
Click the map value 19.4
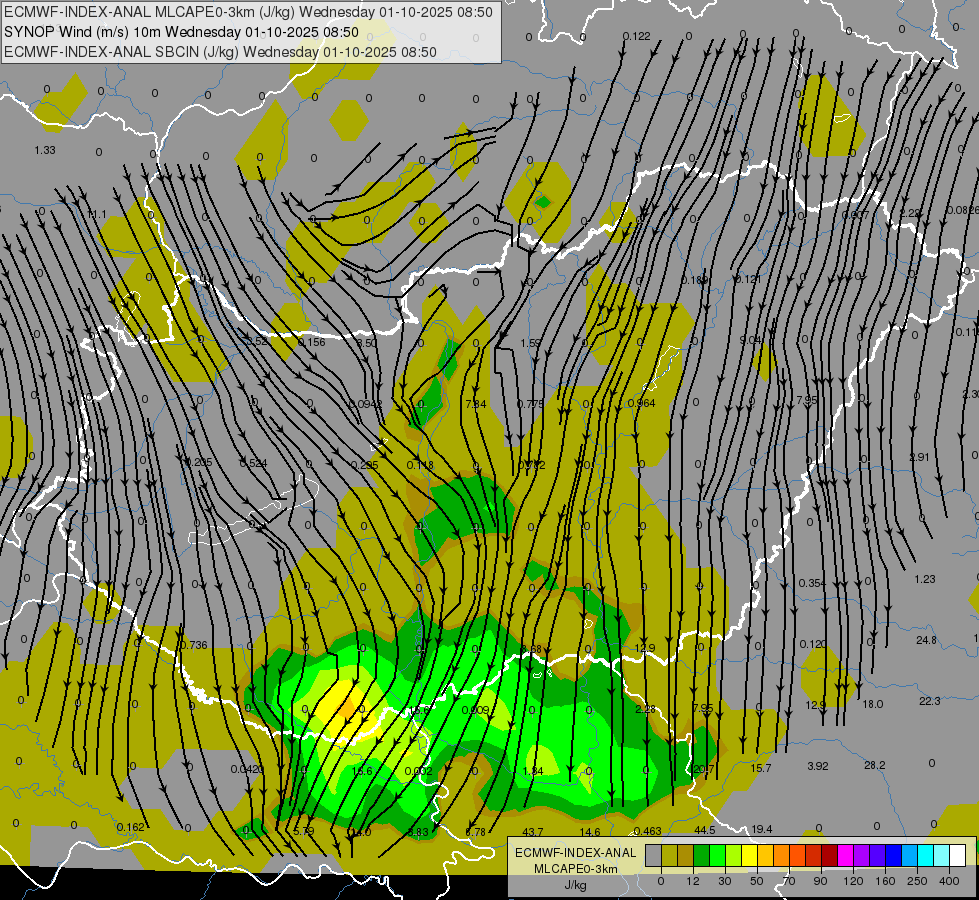[x=762, y=829]
